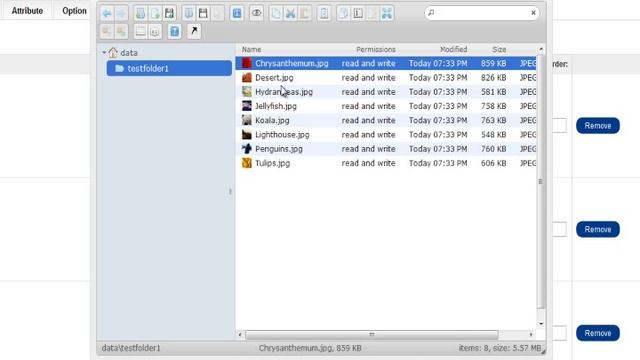Click the middle Remove button

coord(598,229)
